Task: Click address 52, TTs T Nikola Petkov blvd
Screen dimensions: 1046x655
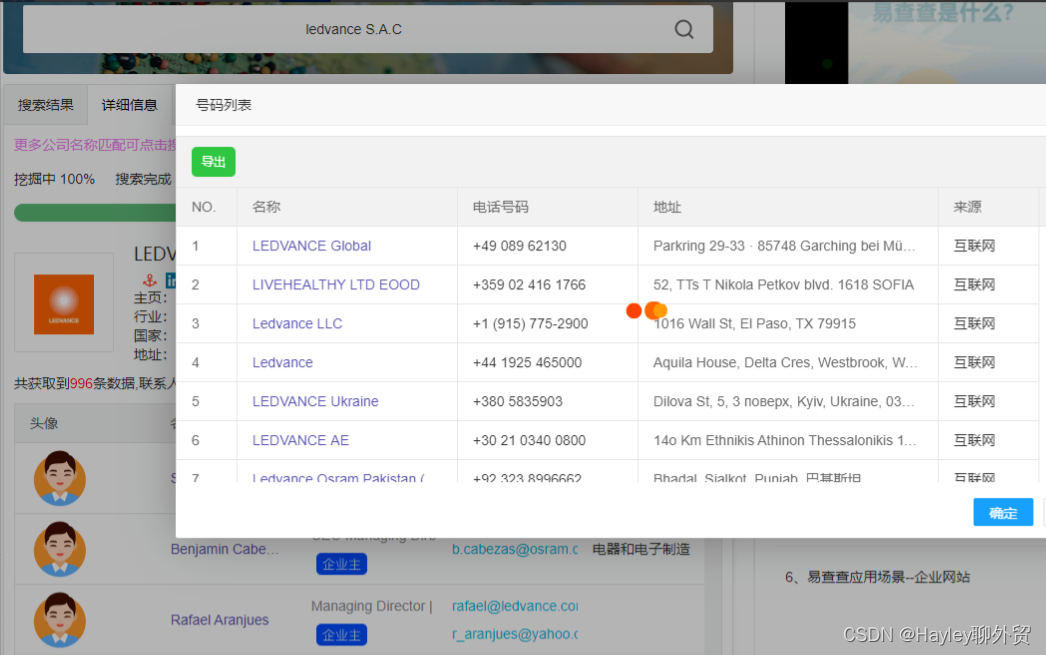Action: pos(783,285)
